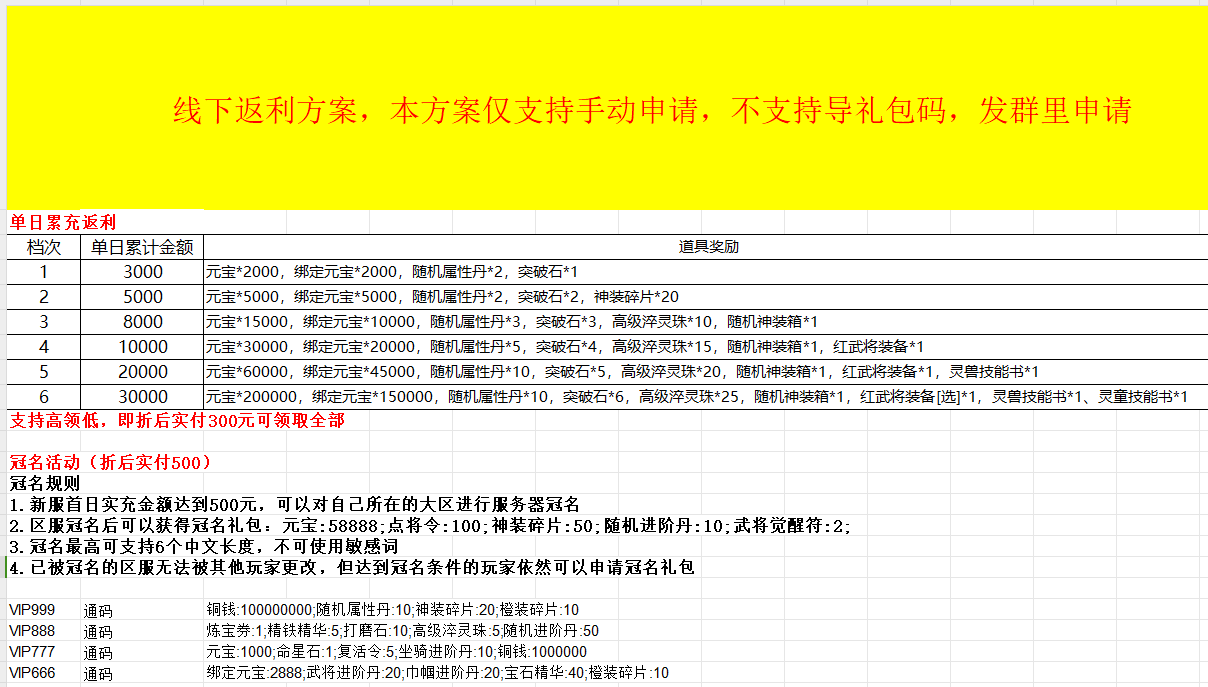Select the 20000 amount cell
The width and height of the screenshot is (1208, 687).
point(142,372)
